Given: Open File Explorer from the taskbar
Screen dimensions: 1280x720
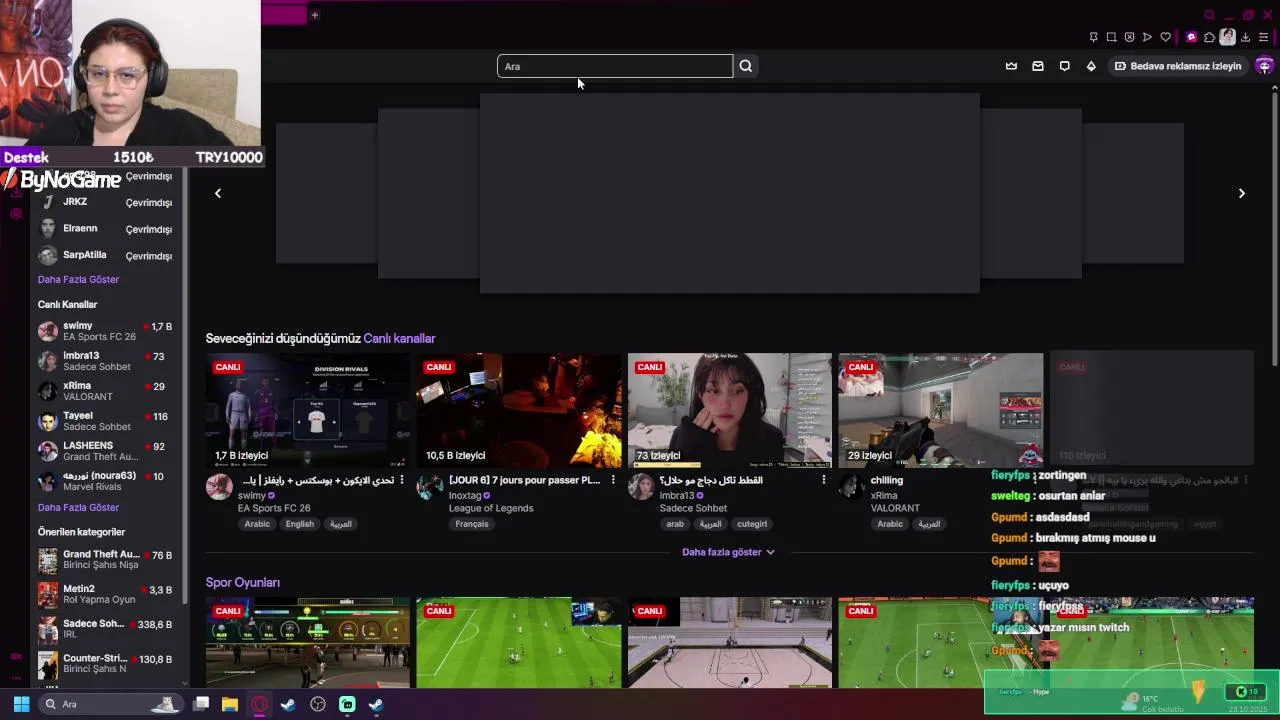Looking at the screenshot, I should point(230,704).
